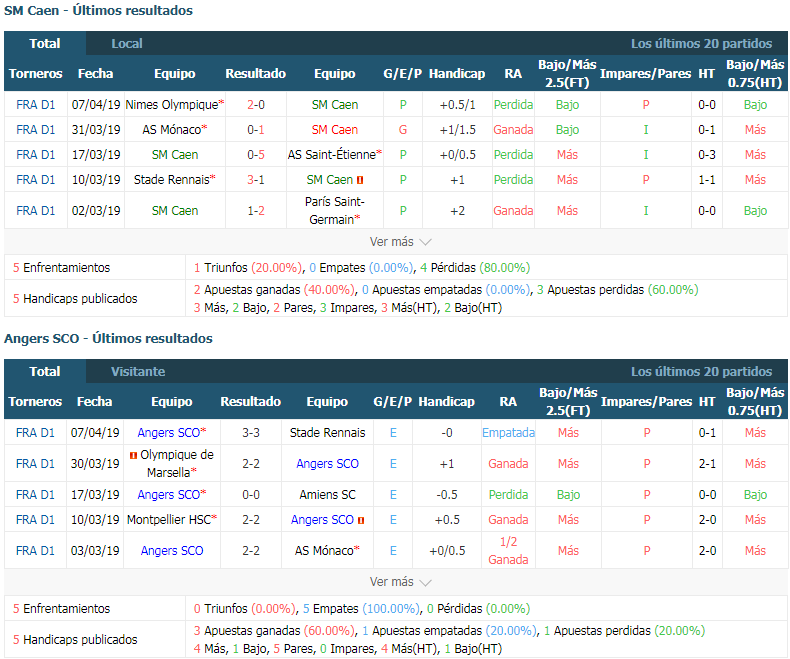Click AS Mónaco in the 03/03/19 row
The image size is (790, 659).
[324, 551]
